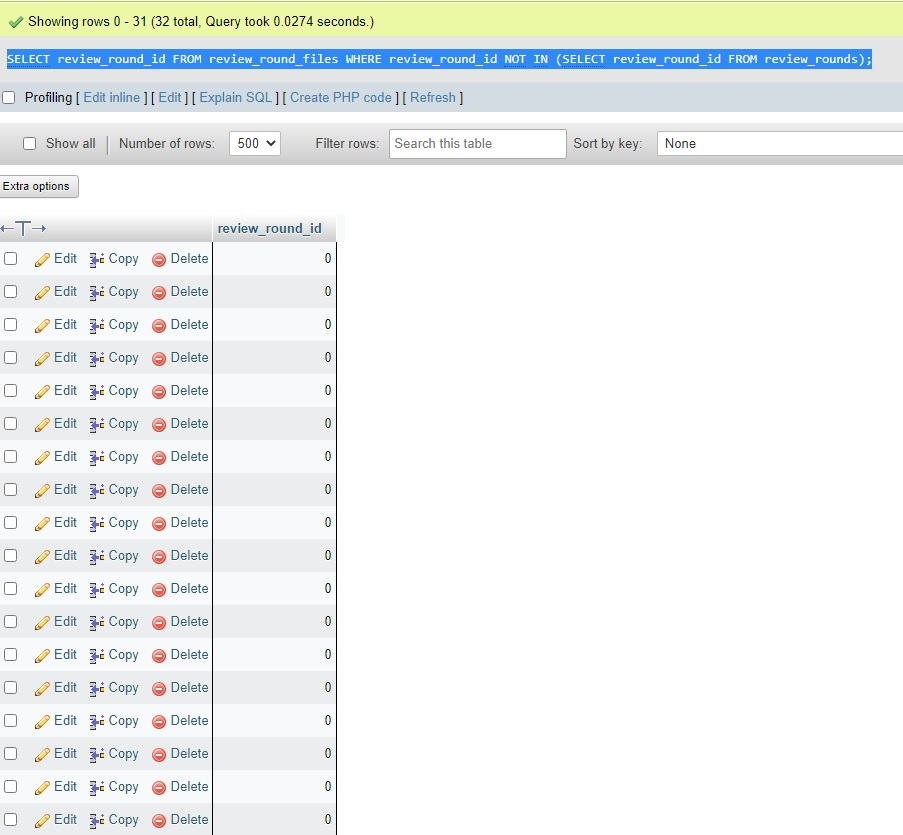
Task: Click the Copy icon in the first row
Action: [97, 260]
